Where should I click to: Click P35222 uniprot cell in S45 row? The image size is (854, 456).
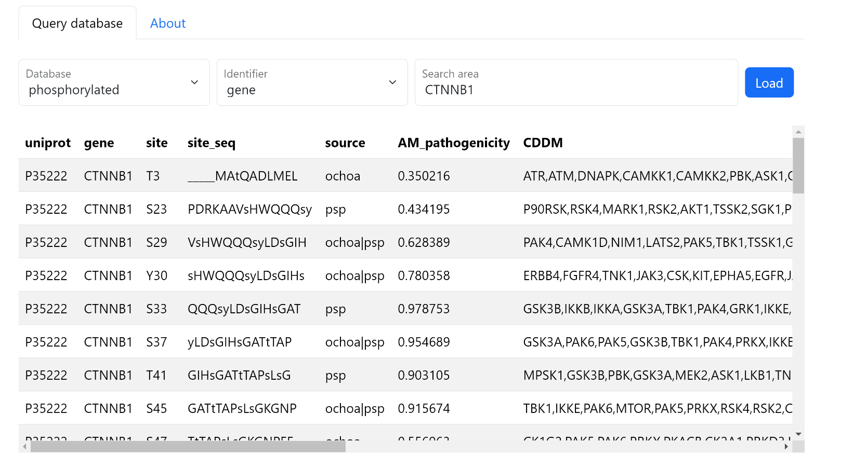click(x=46, y=409)
